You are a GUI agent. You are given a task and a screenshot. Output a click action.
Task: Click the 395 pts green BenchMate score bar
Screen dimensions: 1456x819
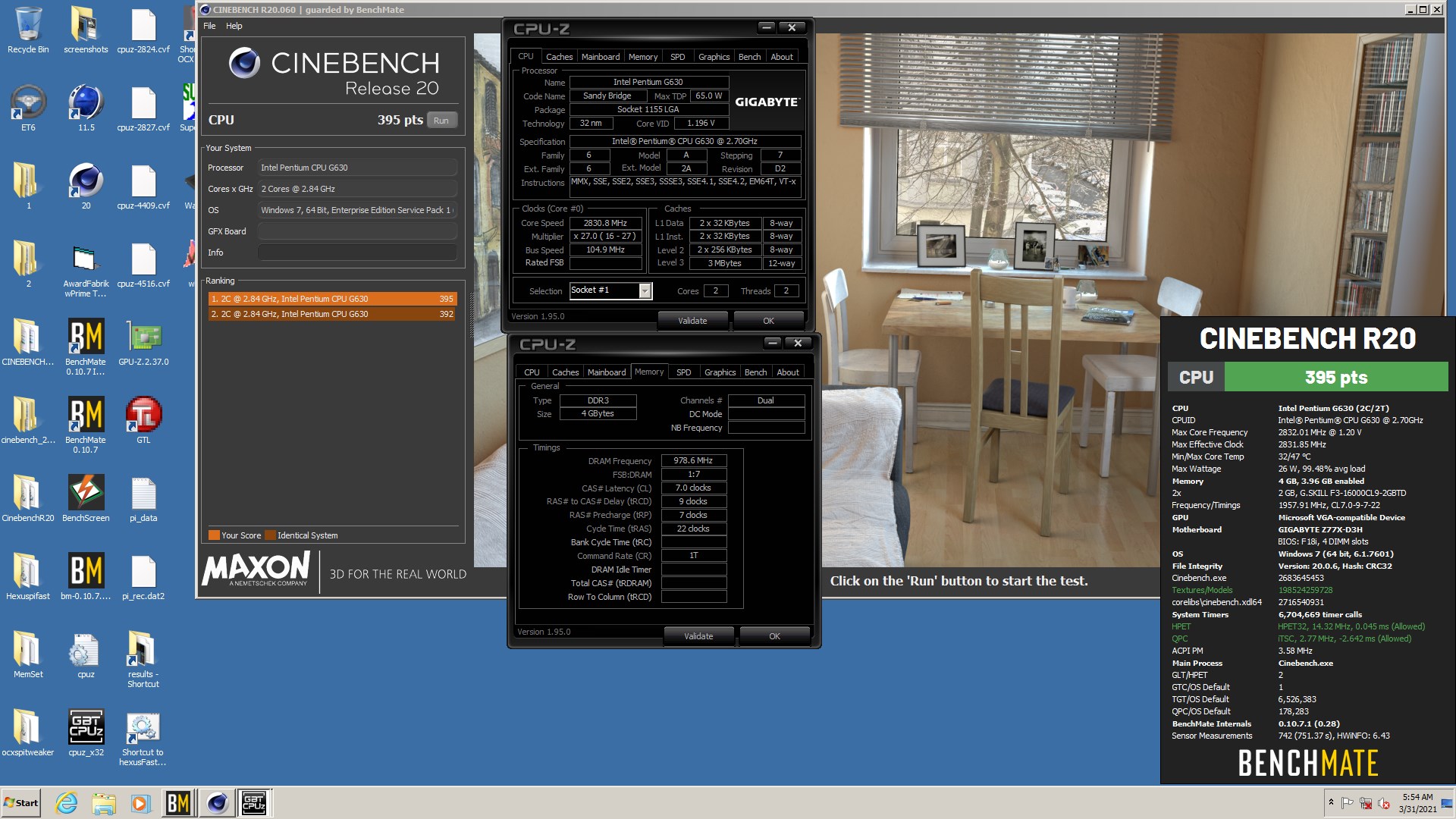pyautogui.click(x=1335, y=377)
